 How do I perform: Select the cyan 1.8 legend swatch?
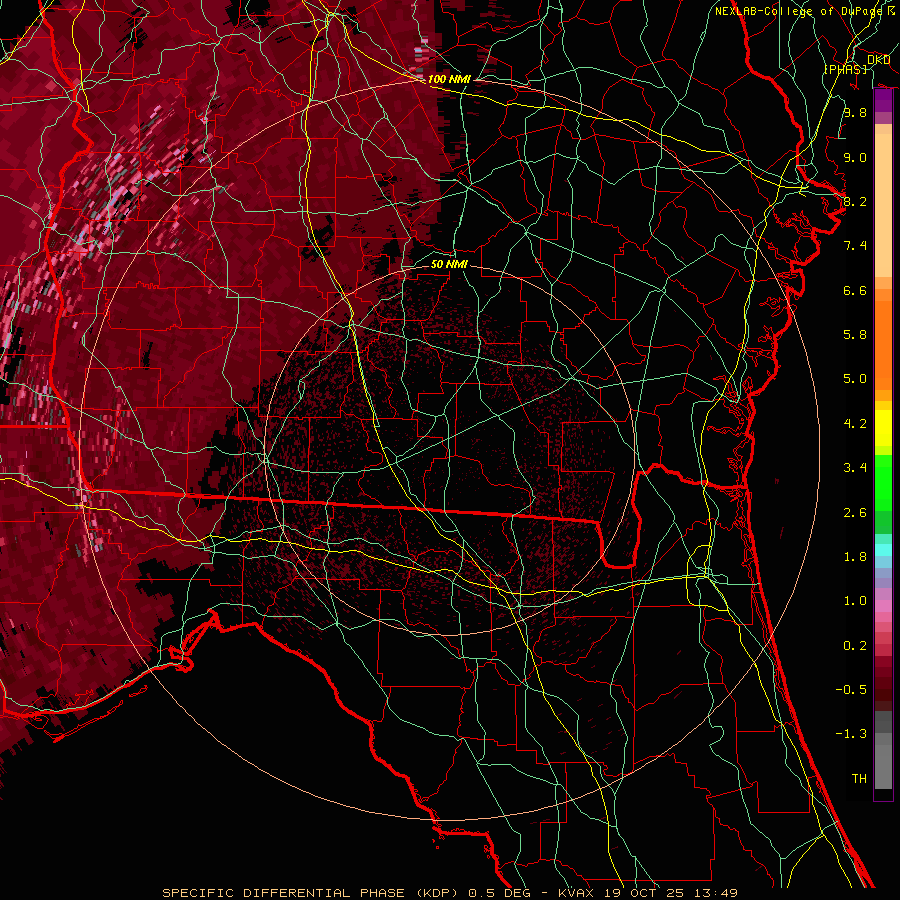[x=883, y=549]
